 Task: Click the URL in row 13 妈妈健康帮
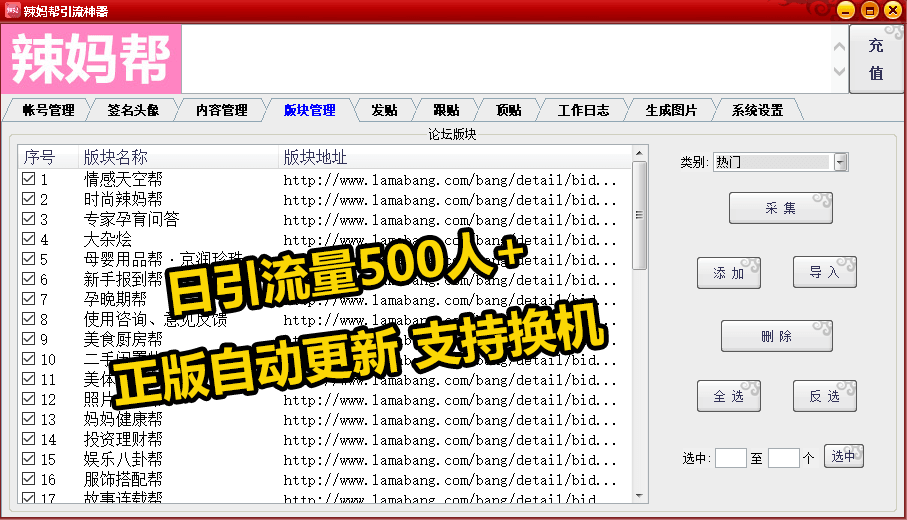(449, 420)
